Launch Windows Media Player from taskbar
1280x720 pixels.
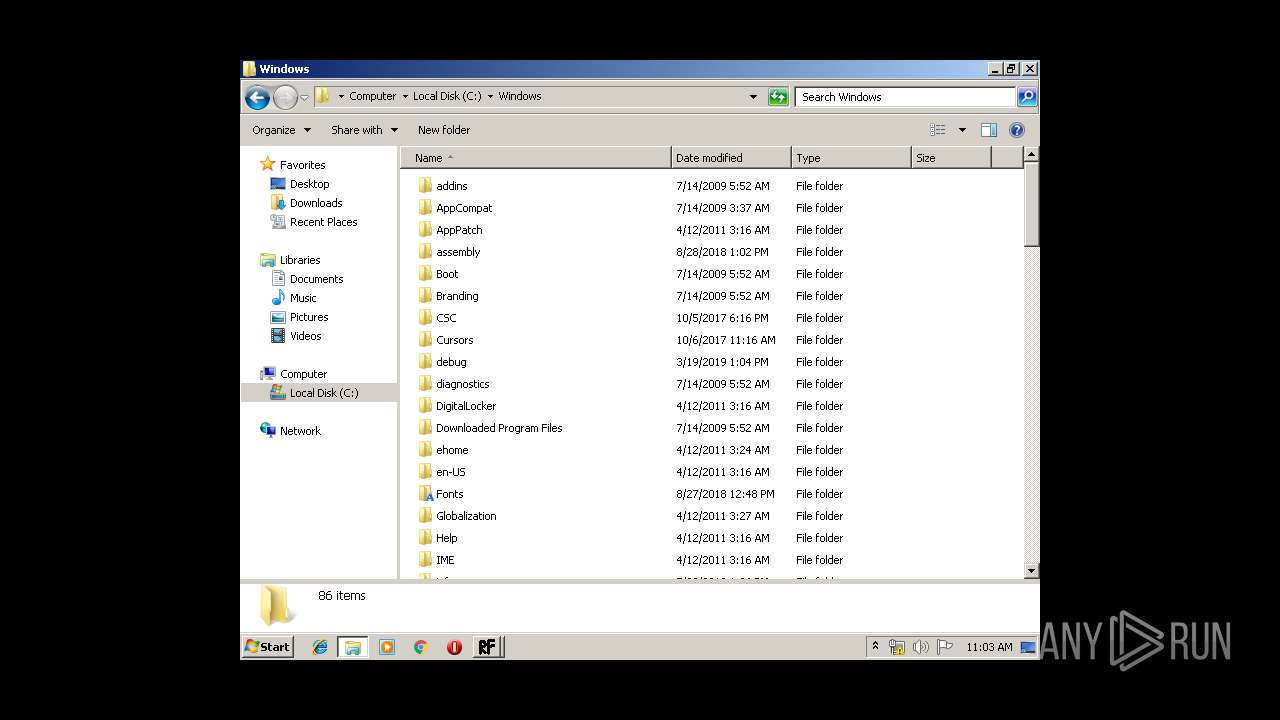click(x=387, y=647)
